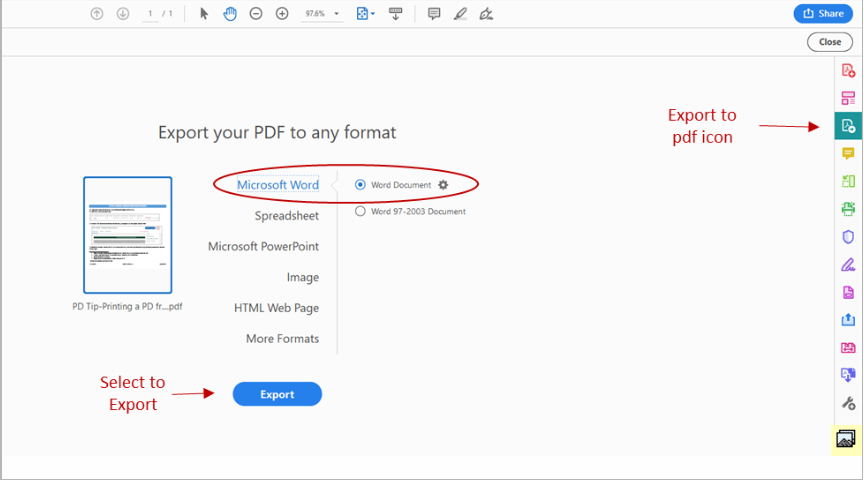The image size is (864, 480).
Task: Choose Image export format
Action: point(303,277)
